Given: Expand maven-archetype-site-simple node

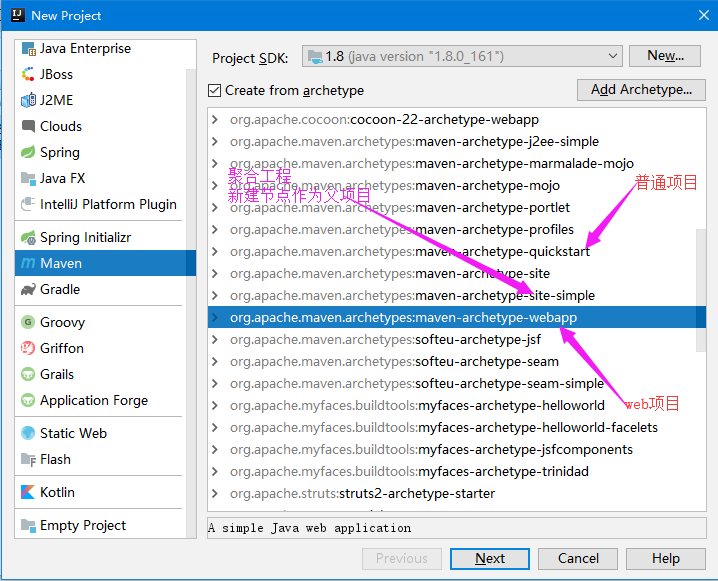Looking at the screenshot, I should (215, 295).
